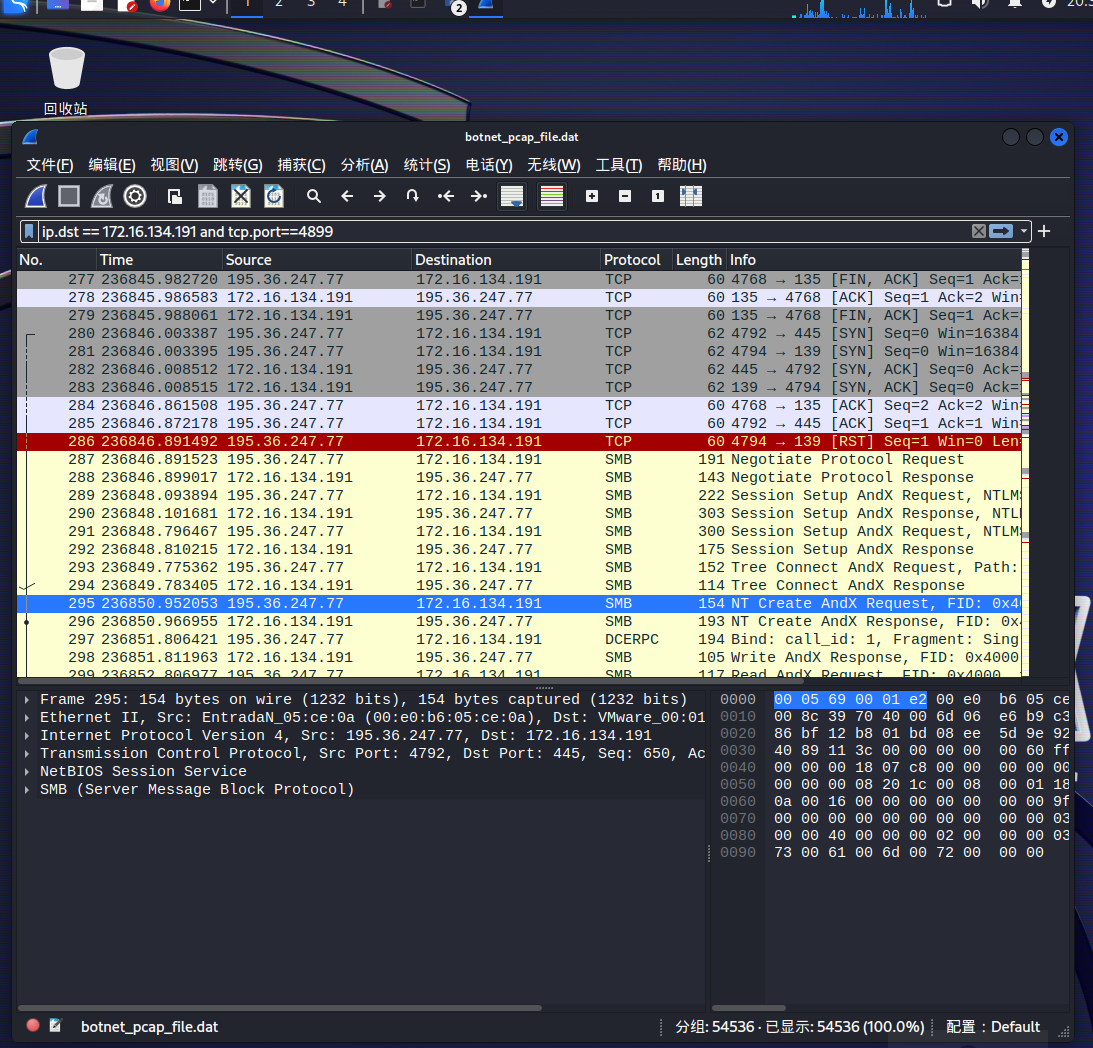The width and height of the screenshot is (1093, 1048).
Task: Select packet 297 DCERPC Bind row
Action: [x=519, y=639]
